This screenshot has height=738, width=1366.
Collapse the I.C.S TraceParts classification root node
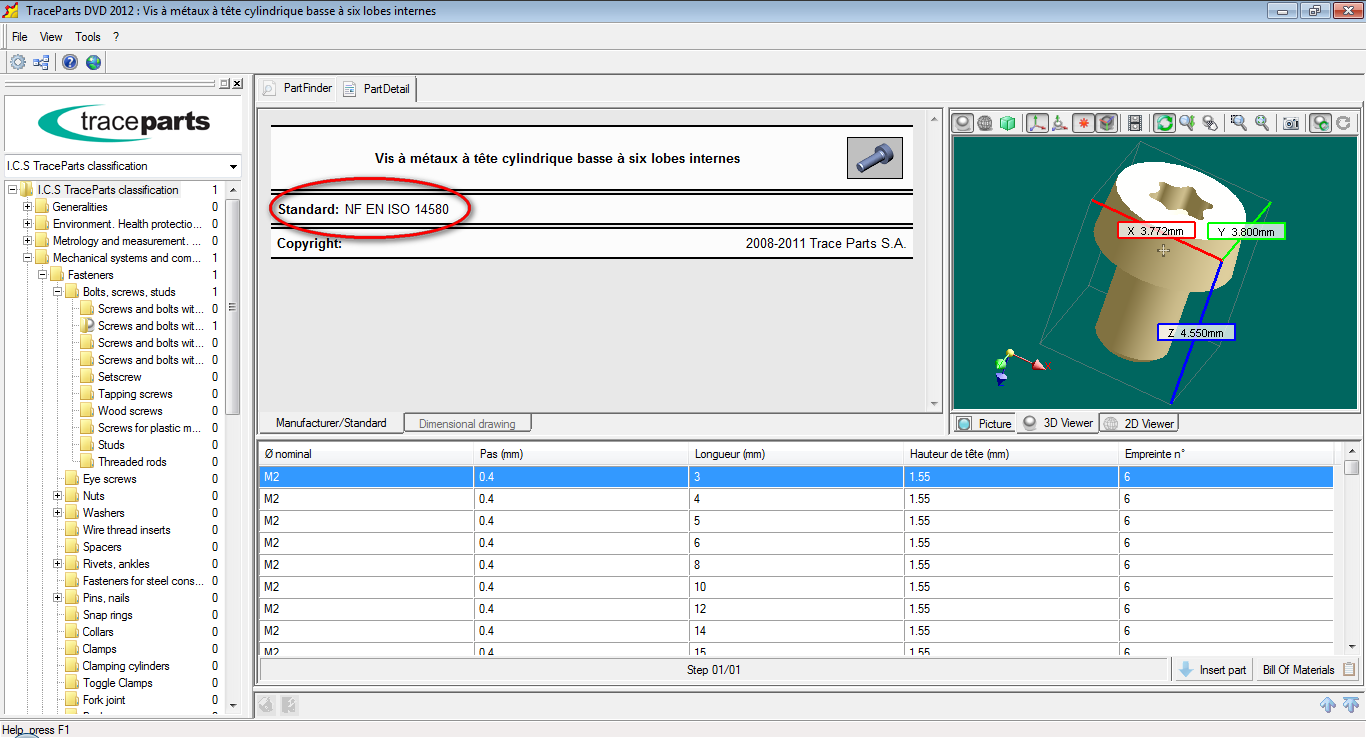point(12,190)
